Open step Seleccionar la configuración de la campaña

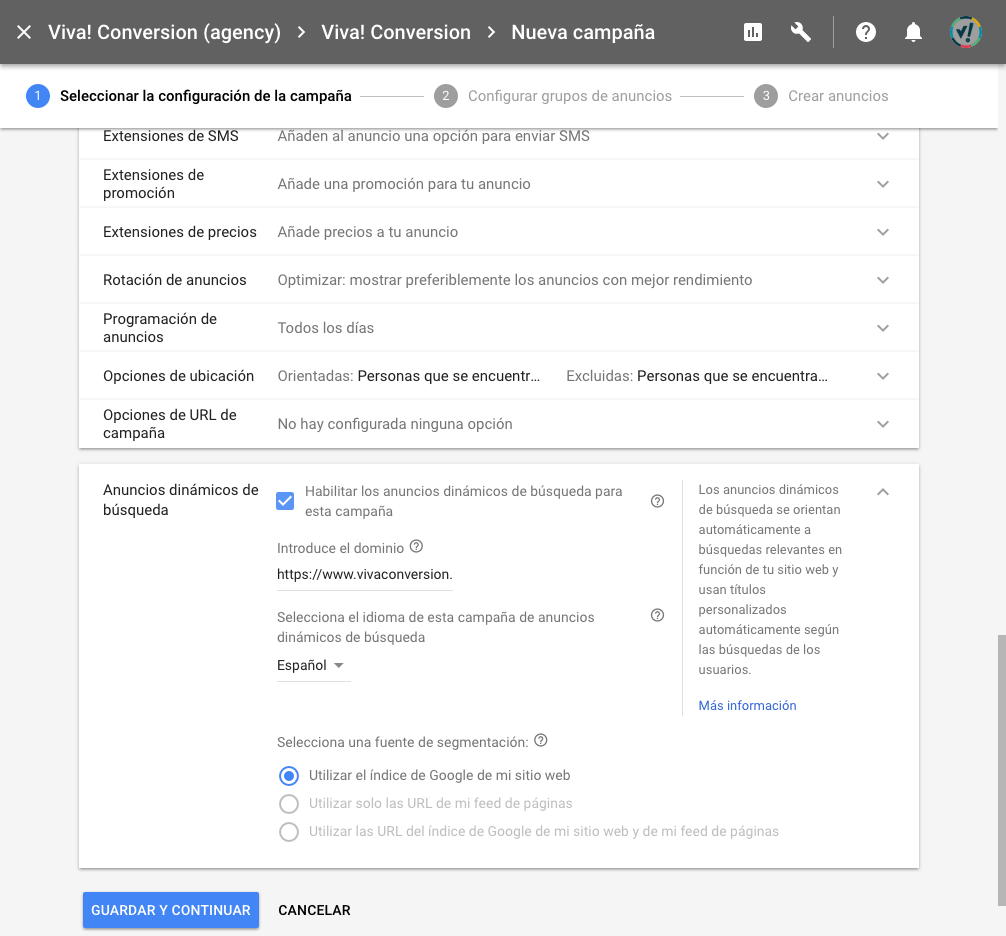click(x=205, y=96)
